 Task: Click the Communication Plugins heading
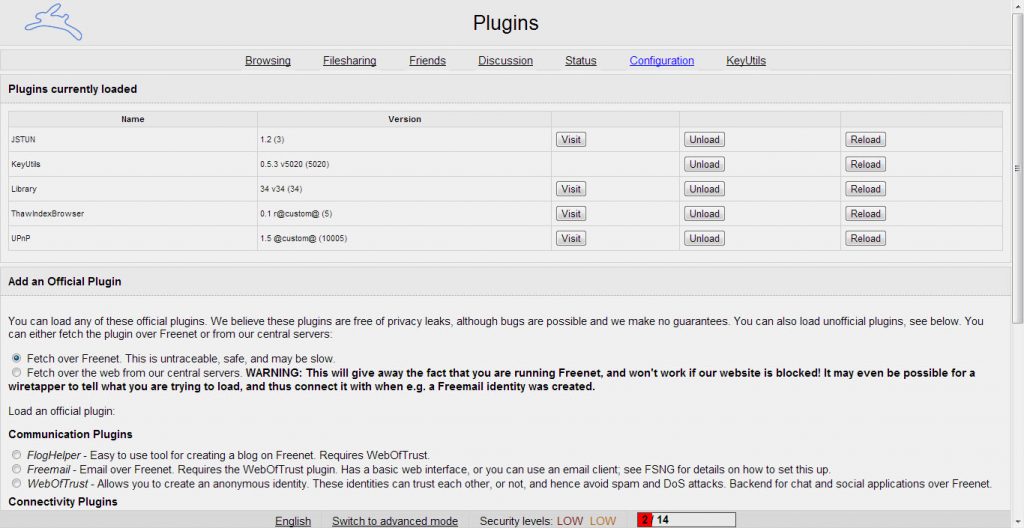[71, 435]
